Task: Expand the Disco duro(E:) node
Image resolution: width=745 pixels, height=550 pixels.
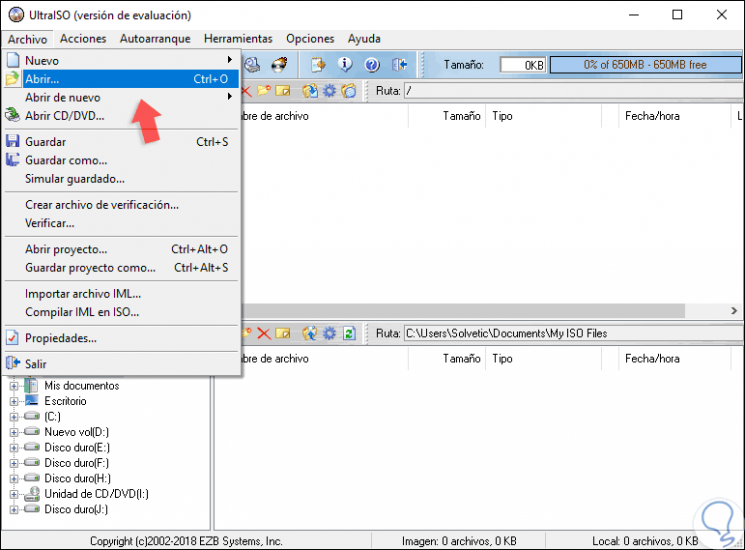Action: (14, 448)
